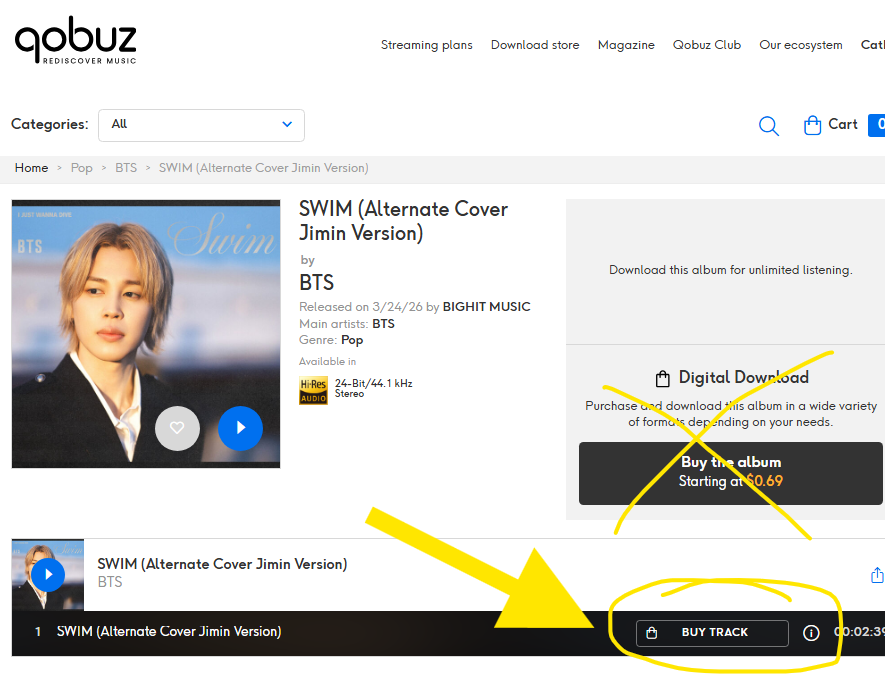
Task: Open BTS artist name link
Action: pyautogui.click(x=316, y=282)
